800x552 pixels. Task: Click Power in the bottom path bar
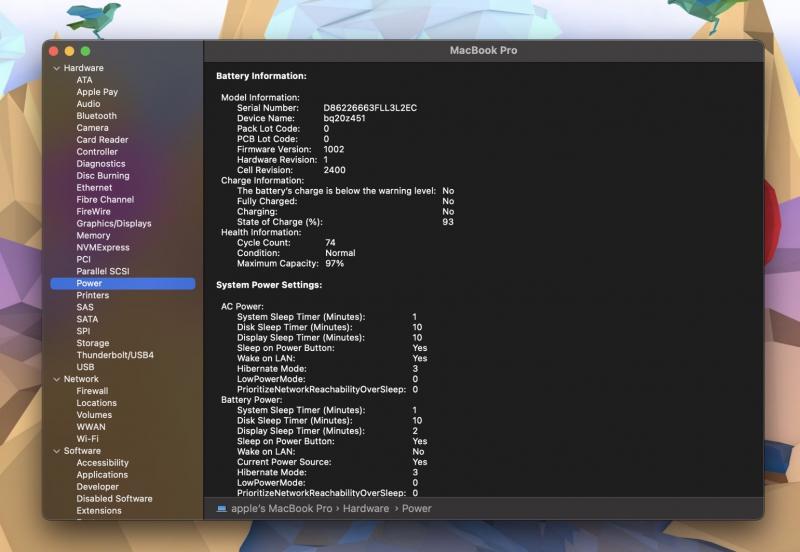click(417, 509)
